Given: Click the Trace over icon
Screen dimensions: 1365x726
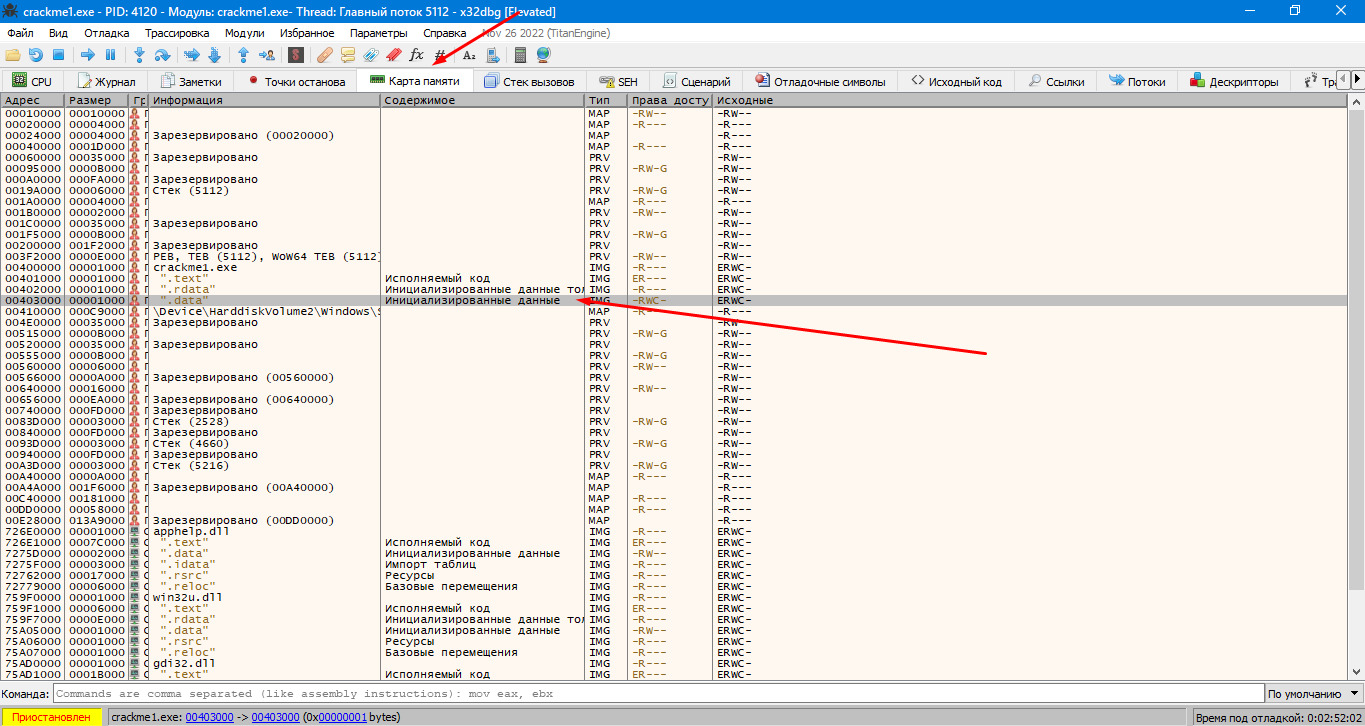Looking at the screenshot, I should click(x=214, y=55).
